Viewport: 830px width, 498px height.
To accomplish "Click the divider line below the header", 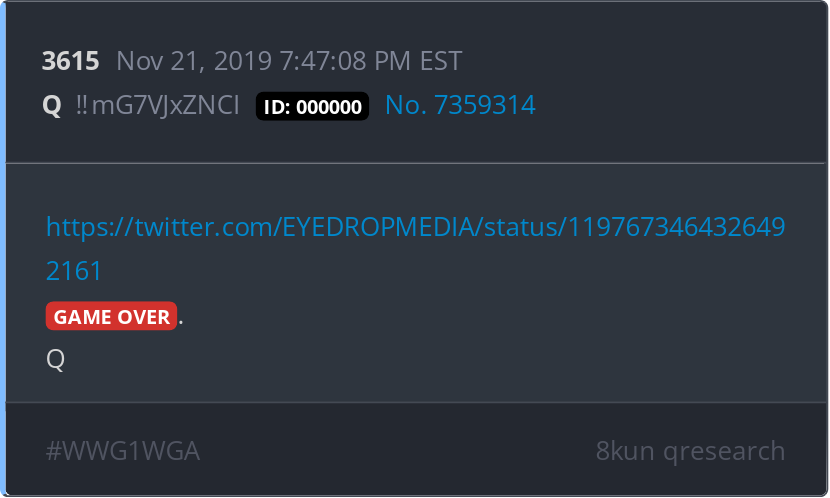I will tap(416, 164).
